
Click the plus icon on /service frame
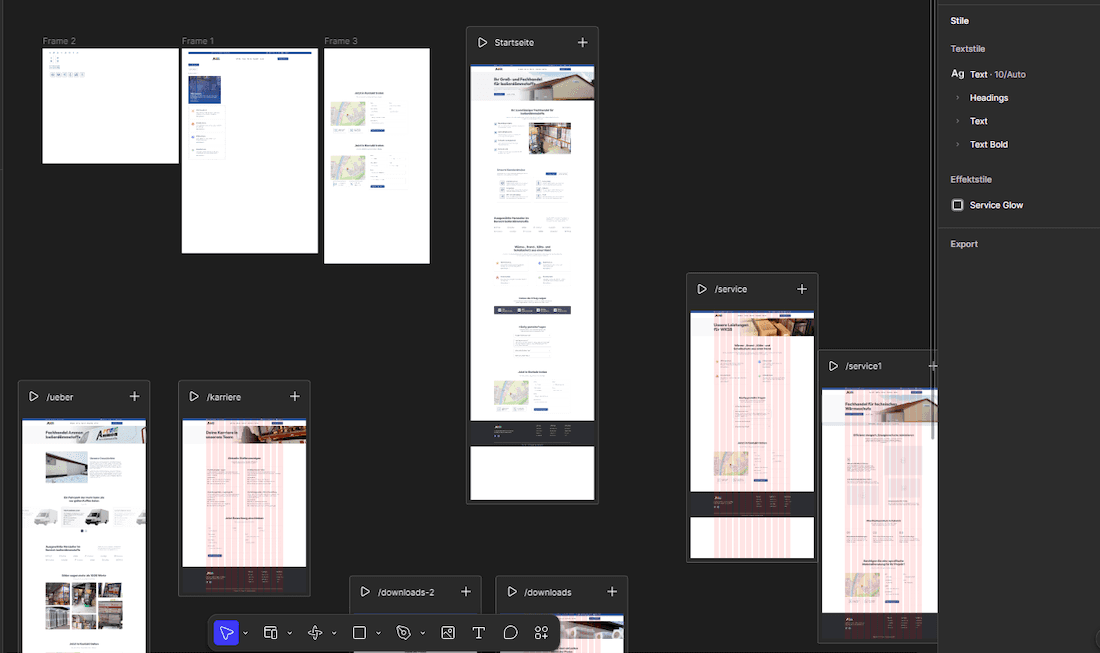click(x=801, y=289)
